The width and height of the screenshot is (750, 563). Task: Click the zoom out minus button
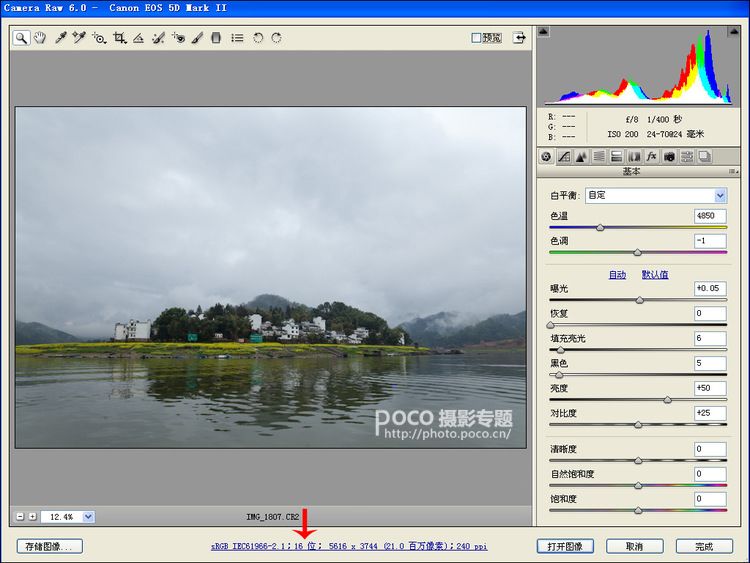[20, 517]
